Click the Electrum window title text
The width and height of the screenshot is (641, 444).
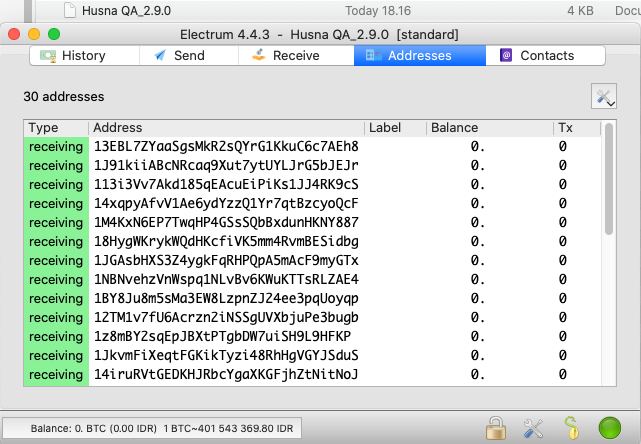[319, 34]
